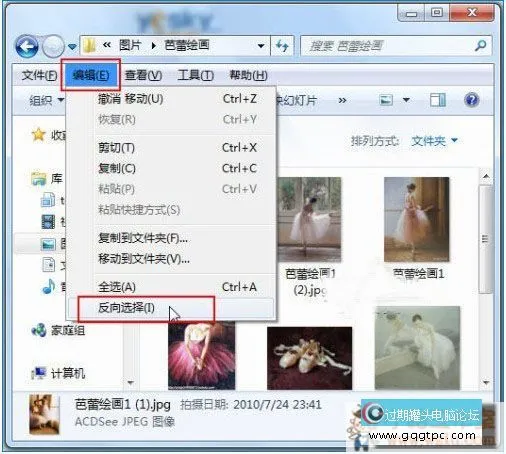Viewport: 506px width, 454px height.
Task: Choose 全选(A) menu item
Action: point(171,287)
